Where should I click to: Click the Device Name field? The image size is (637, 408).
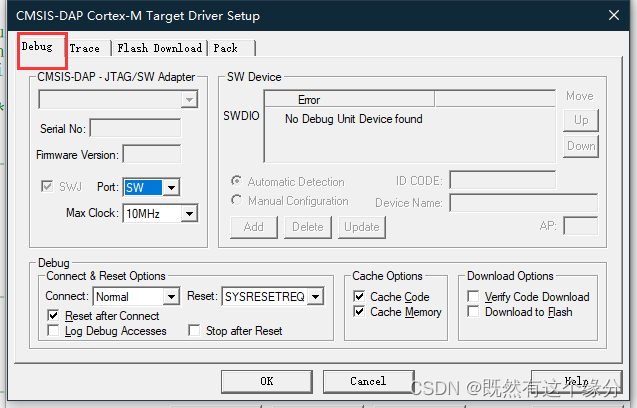[x=524, y=203]
